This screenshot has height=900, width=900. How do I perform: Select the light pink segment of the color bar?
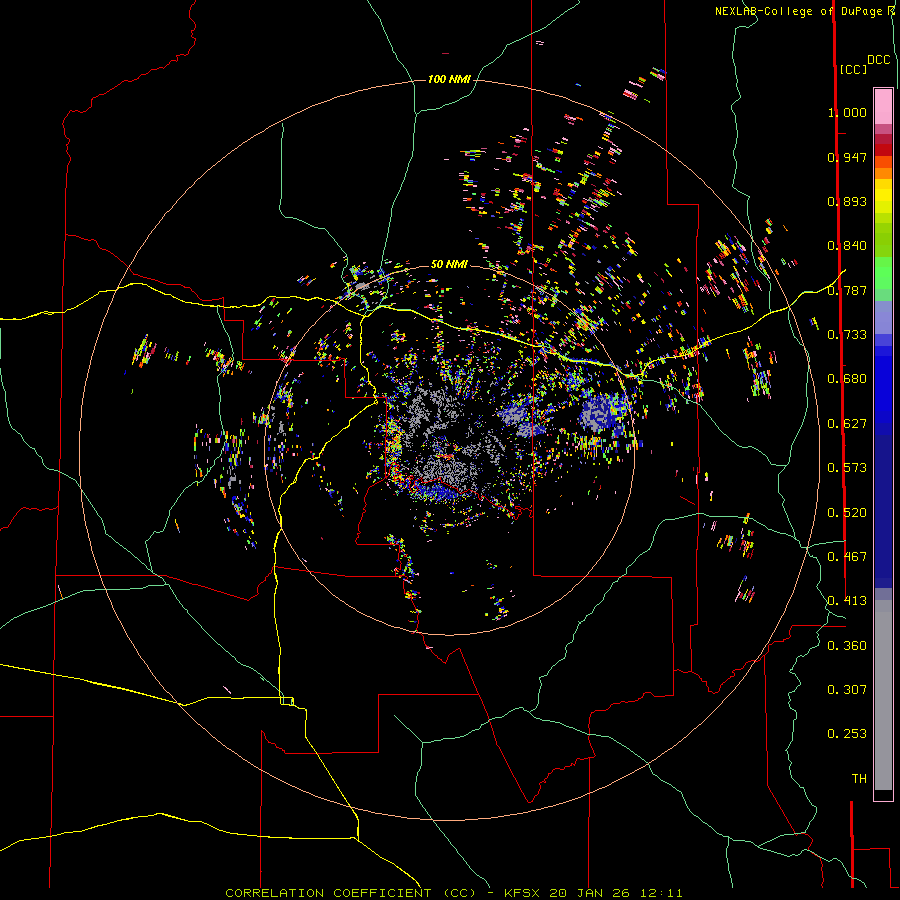point(883,107)
